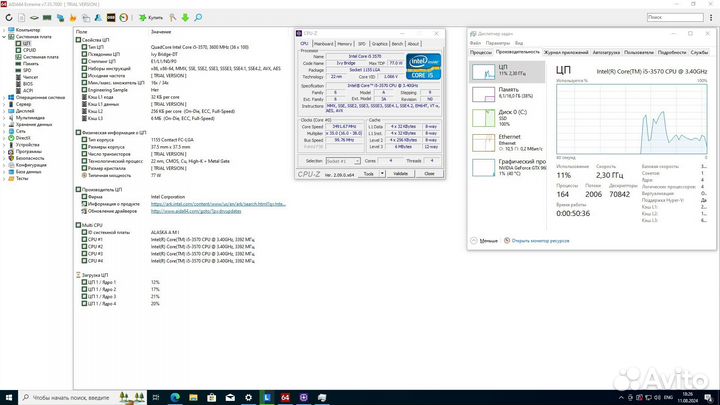Switch to CPU-Z SPD tab
Viewport: 720px width, 405px height.
click(362, 44)
